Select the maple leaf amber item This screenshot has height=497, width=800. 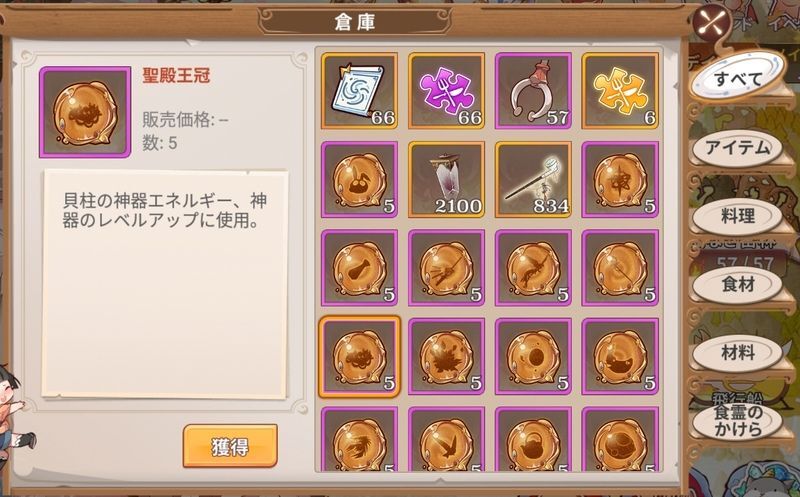pos(446,356)
